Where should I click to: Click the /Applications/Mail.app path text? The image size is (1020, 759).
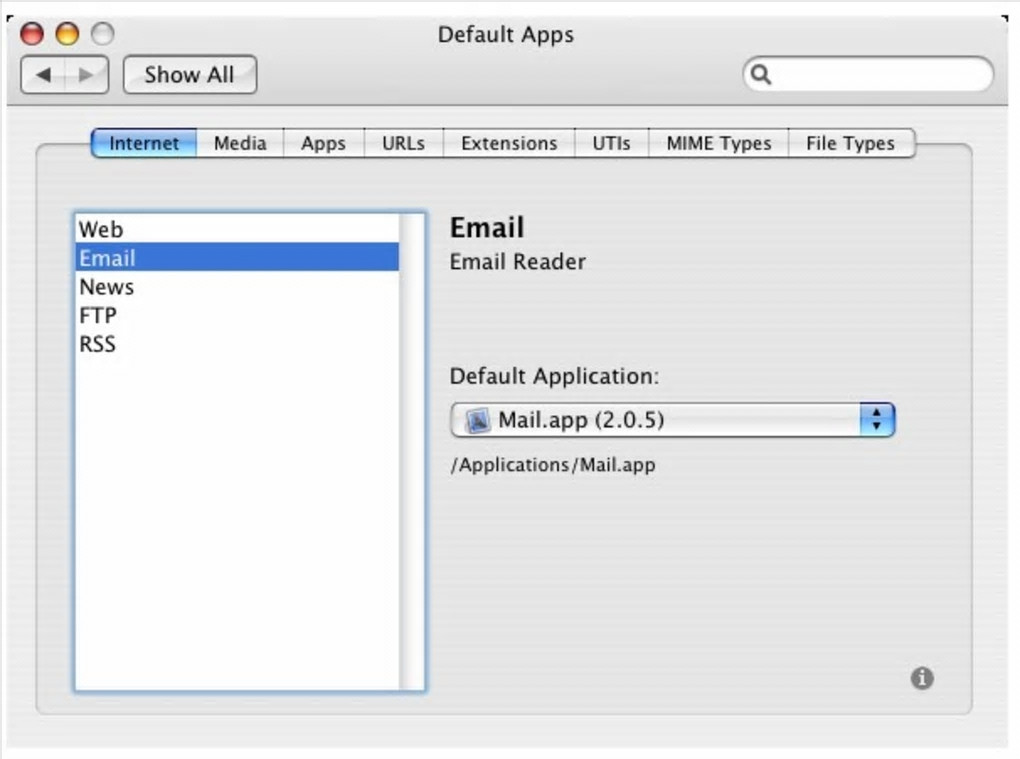tap(553, 465)
